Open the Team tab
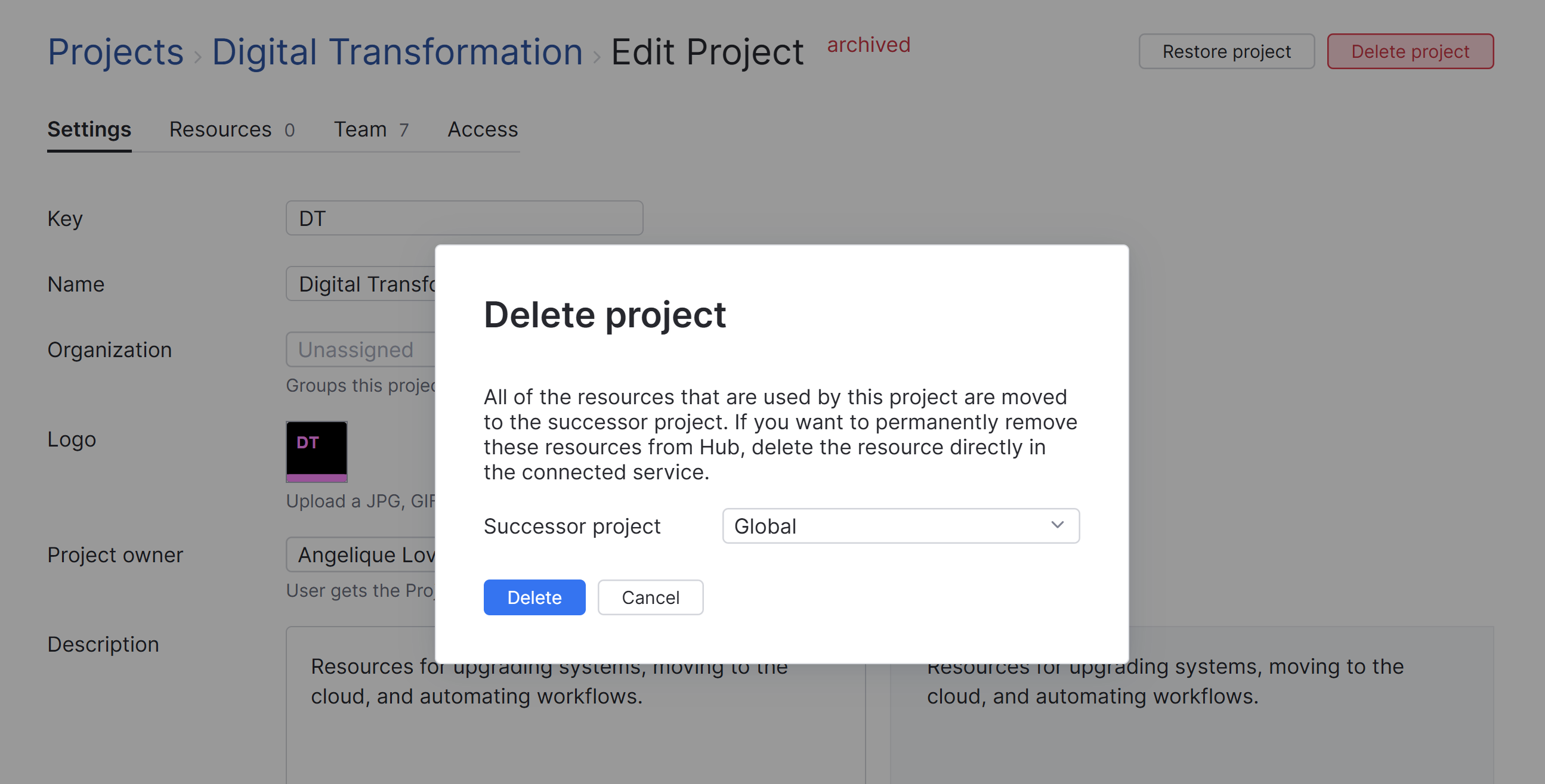 coord(360,129)
